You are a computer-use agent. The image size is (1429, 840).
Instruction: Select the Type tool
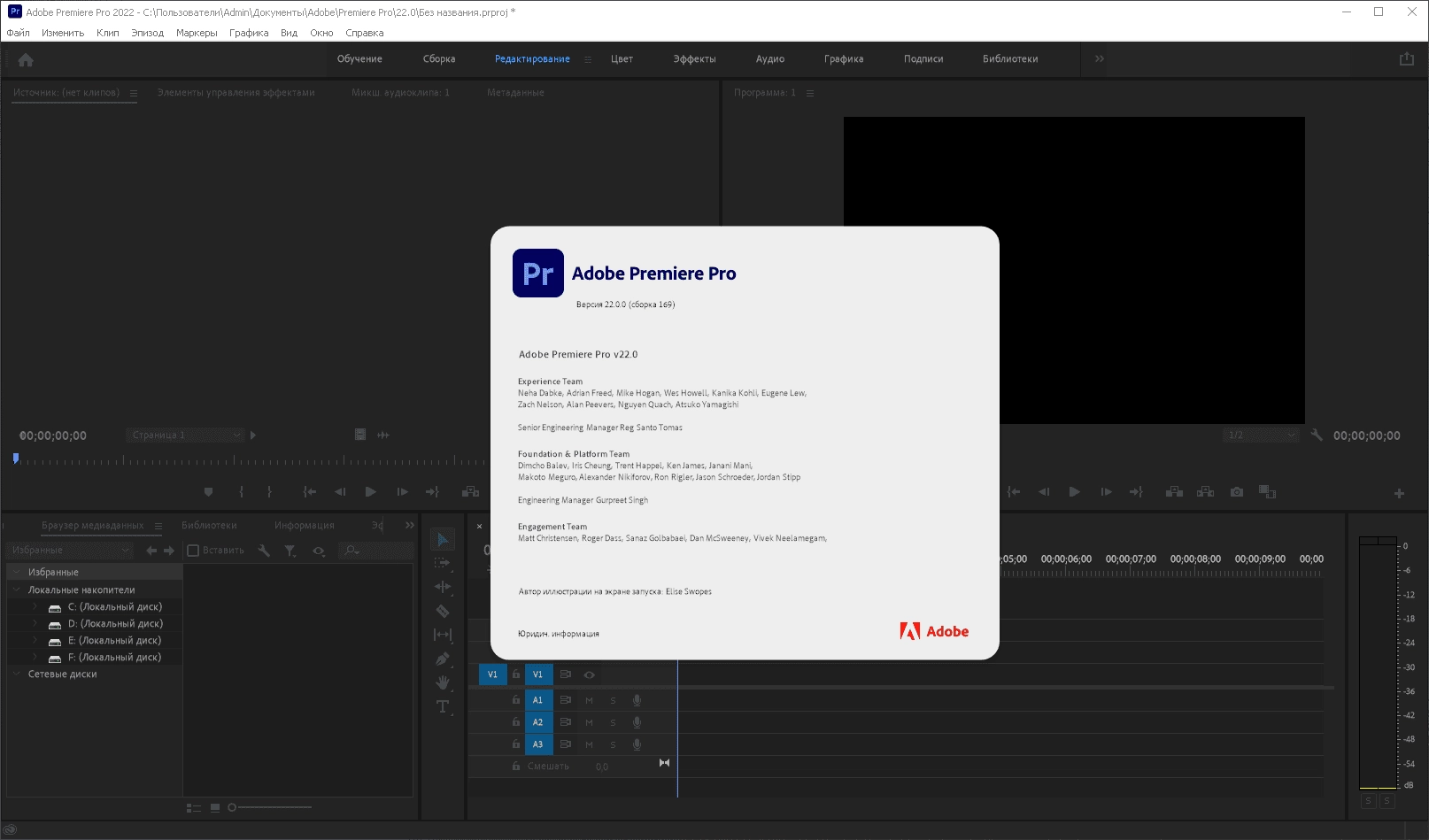pyautogui.click(x=443, y=706)
